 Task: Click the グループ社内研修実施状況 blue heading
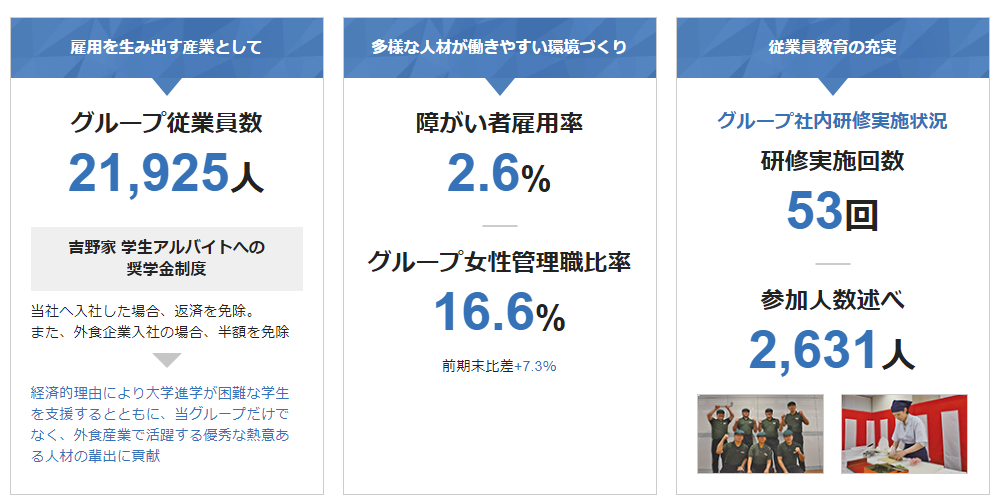coord(832,121)
